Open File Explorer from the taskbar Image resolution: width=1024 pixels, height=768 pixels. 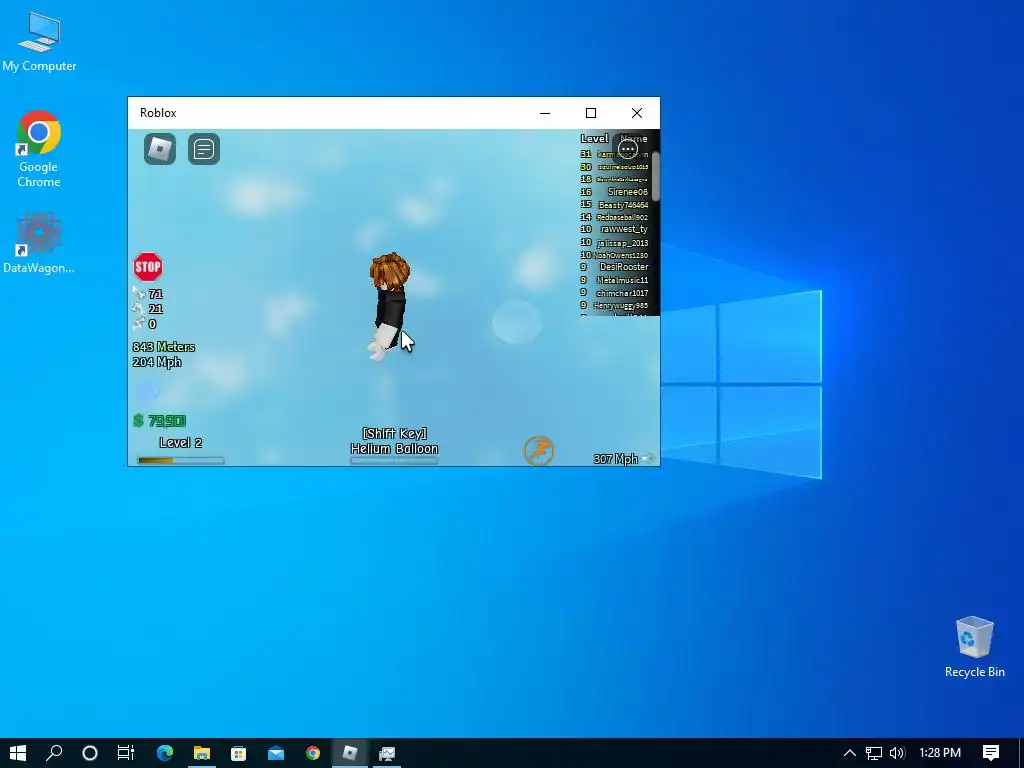tap(201, 753)
